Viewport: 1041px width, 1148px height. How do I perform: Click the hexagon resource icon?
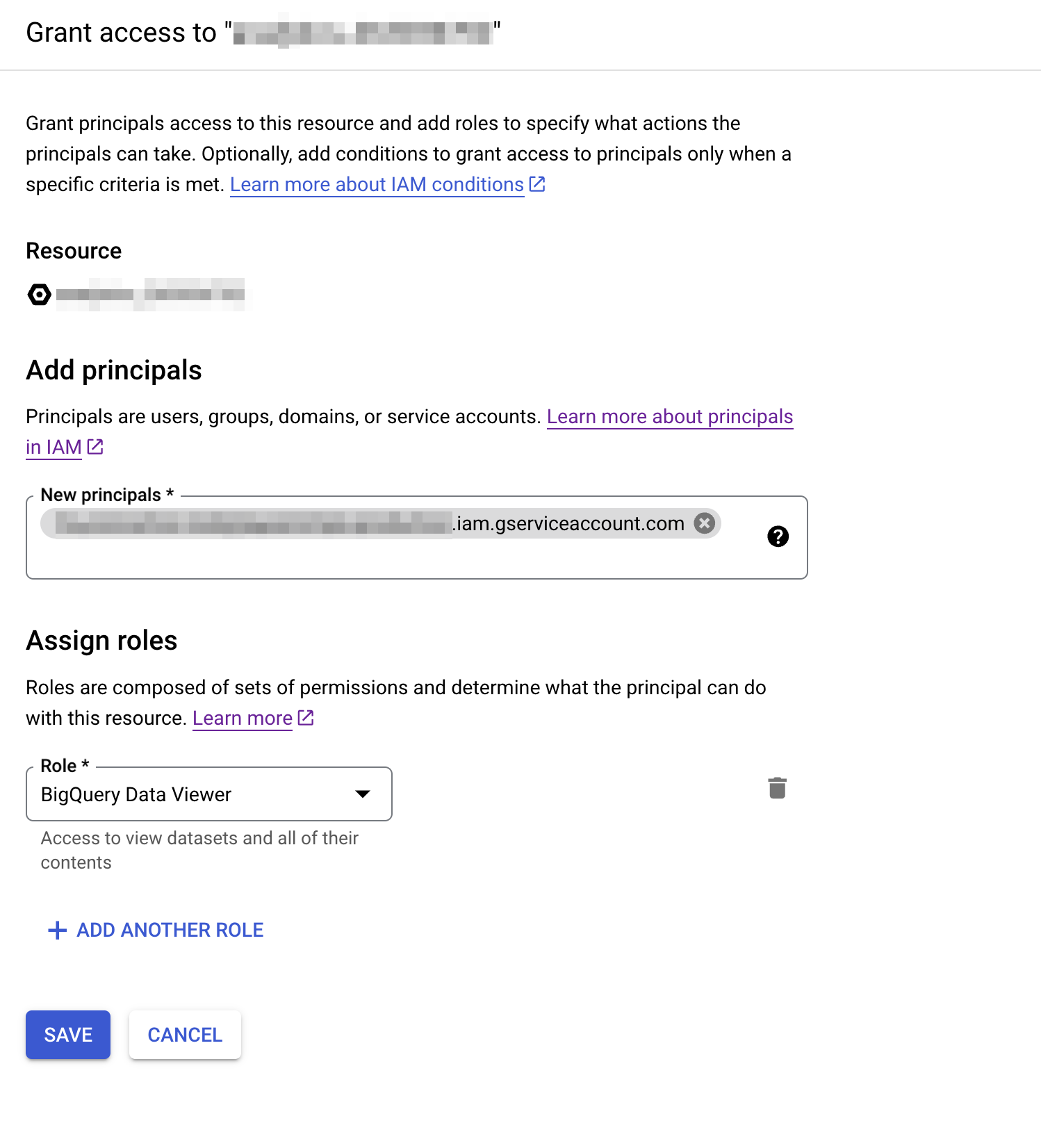click(39, 295)
